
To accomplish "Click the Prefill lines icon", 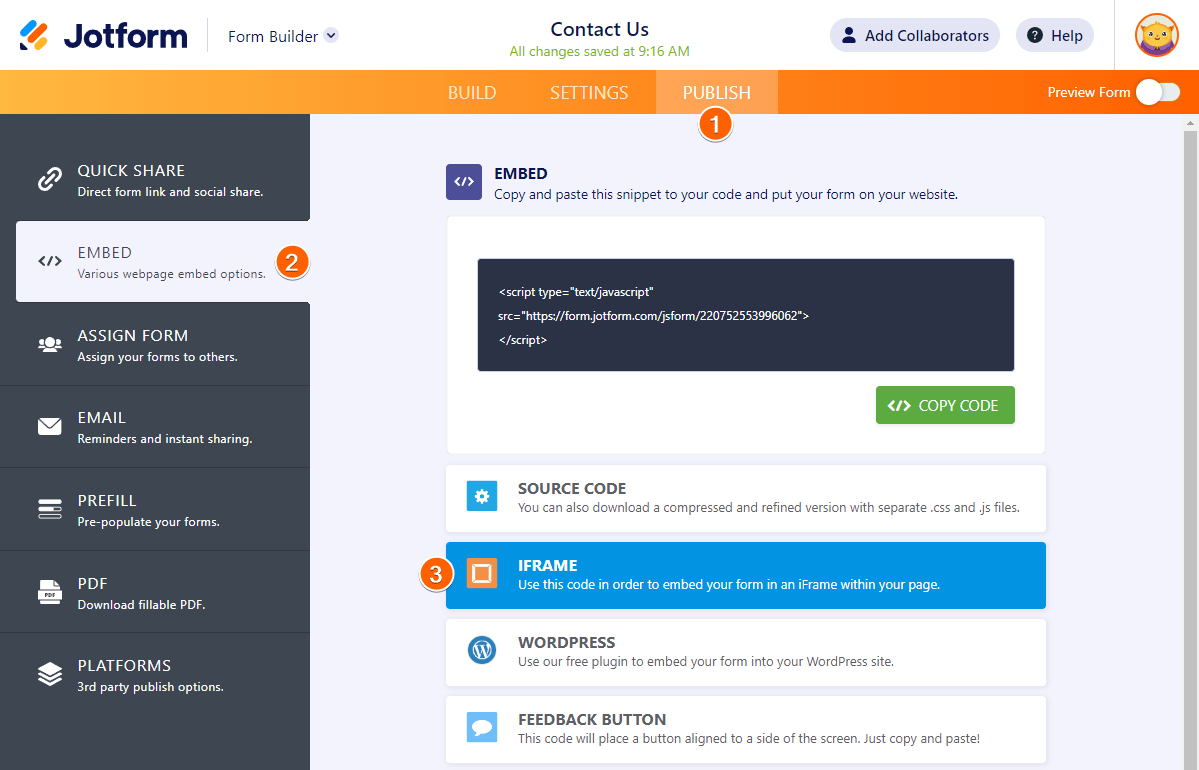I will 50,508.
